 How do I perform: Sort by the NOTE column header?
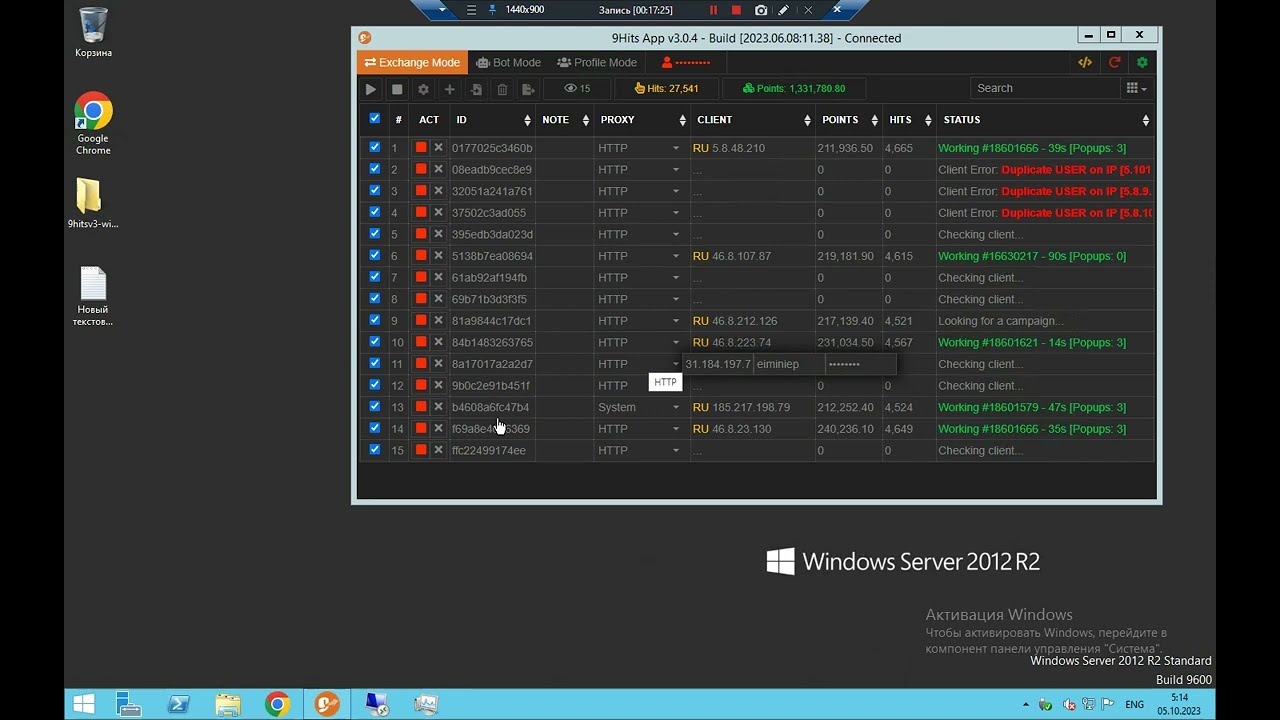point(565,120)
